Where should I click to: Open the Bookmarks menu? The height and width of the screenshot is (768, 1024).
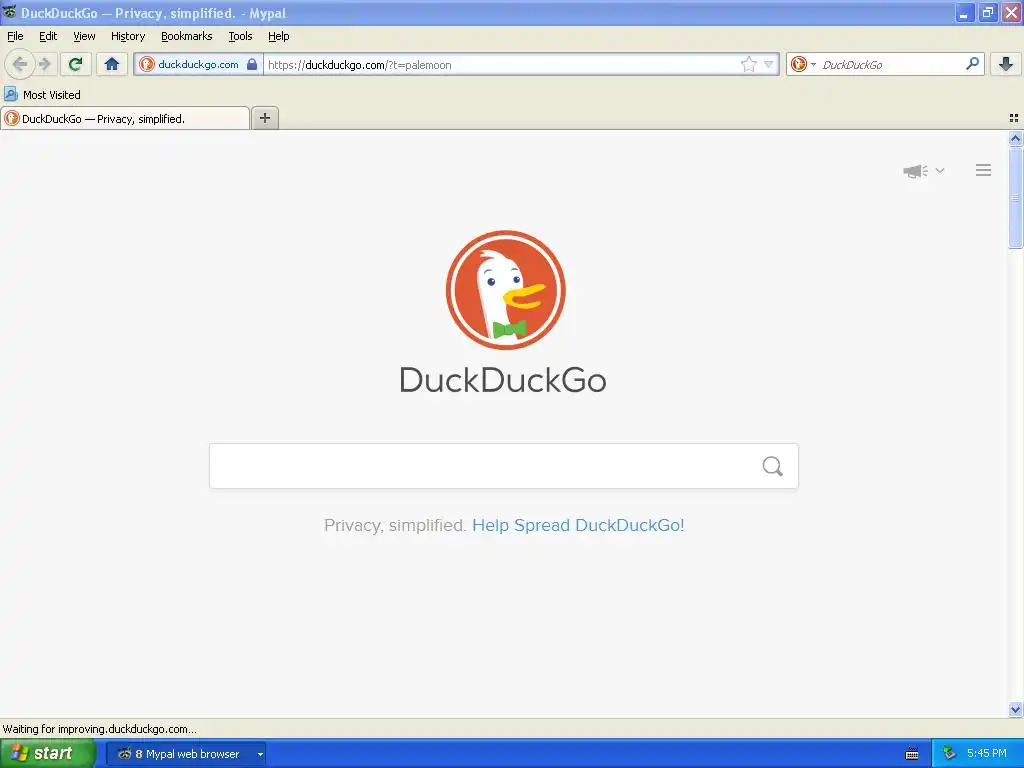187,36
